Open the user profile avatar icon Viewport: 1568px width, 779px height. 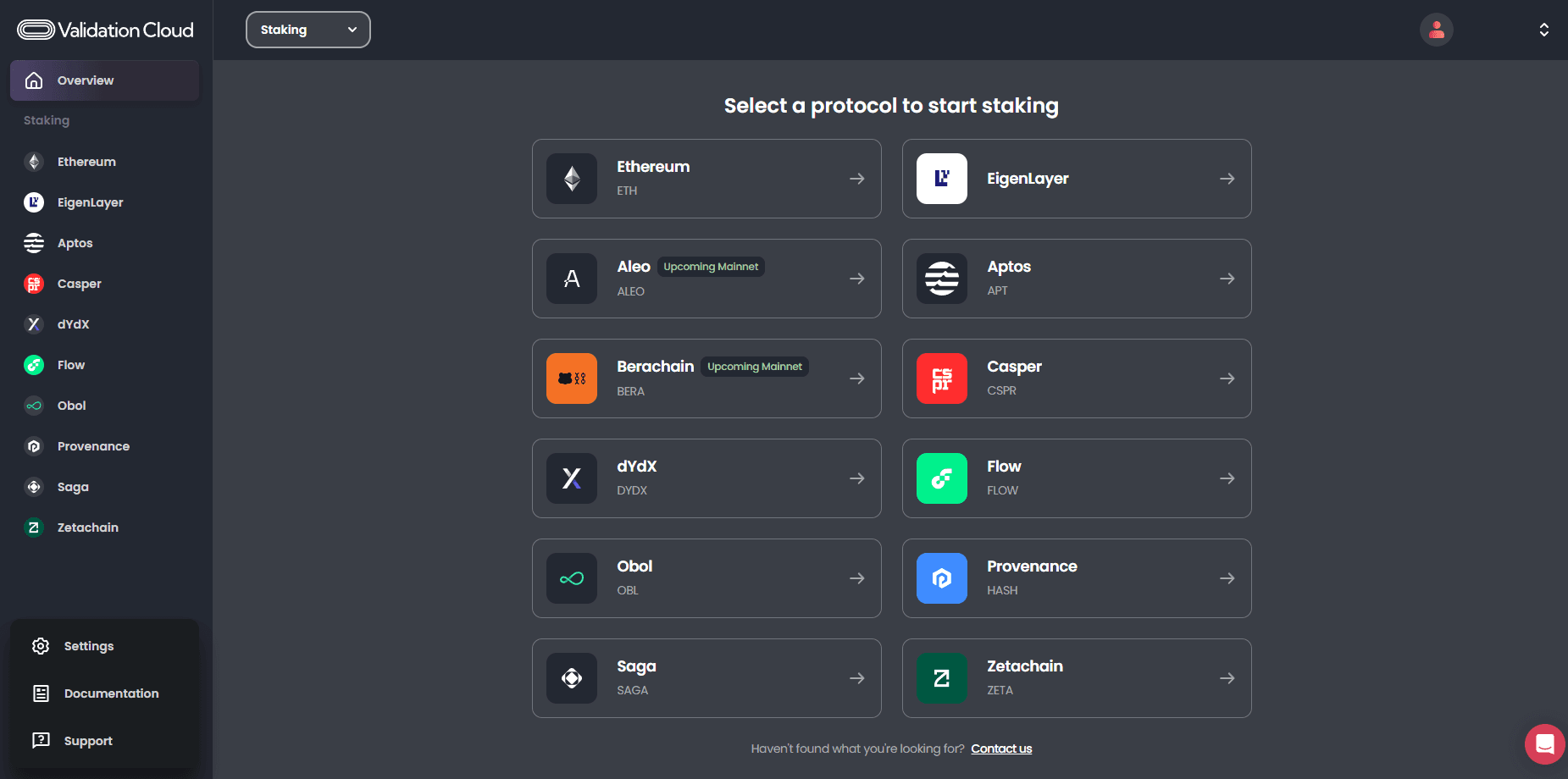(1436, 30)
